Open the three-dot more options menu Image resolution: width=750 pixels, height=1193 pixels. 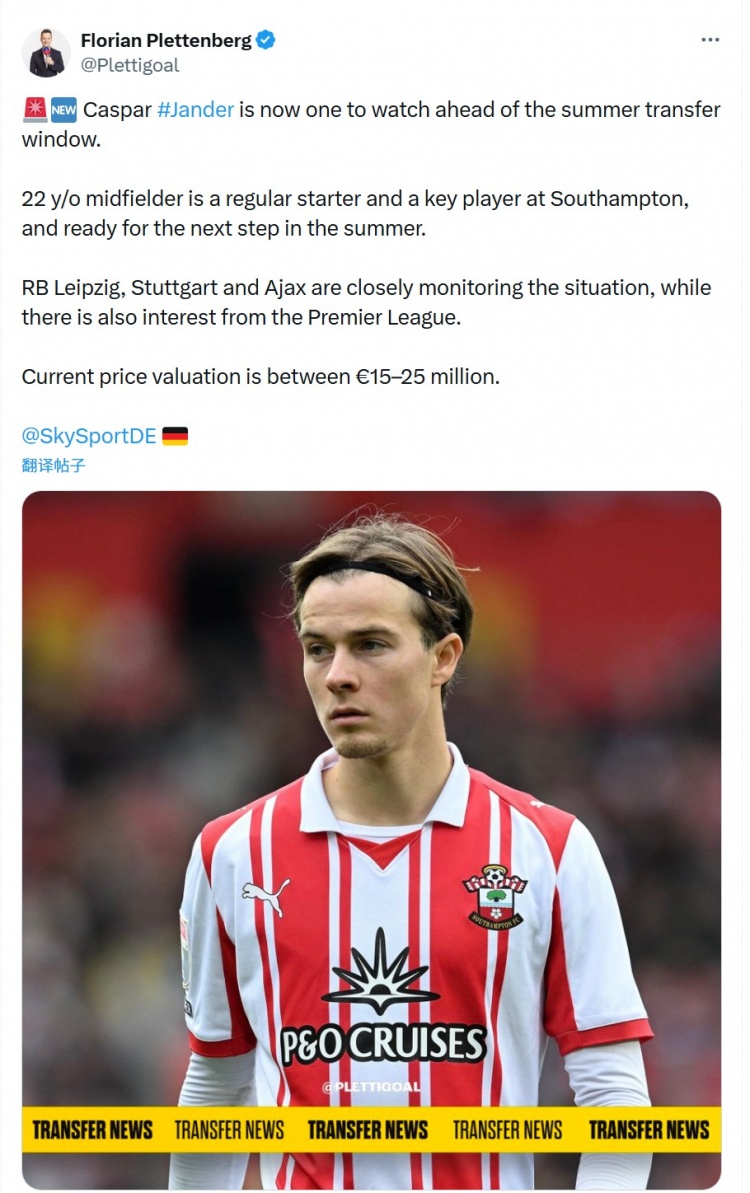coord(710,40)
